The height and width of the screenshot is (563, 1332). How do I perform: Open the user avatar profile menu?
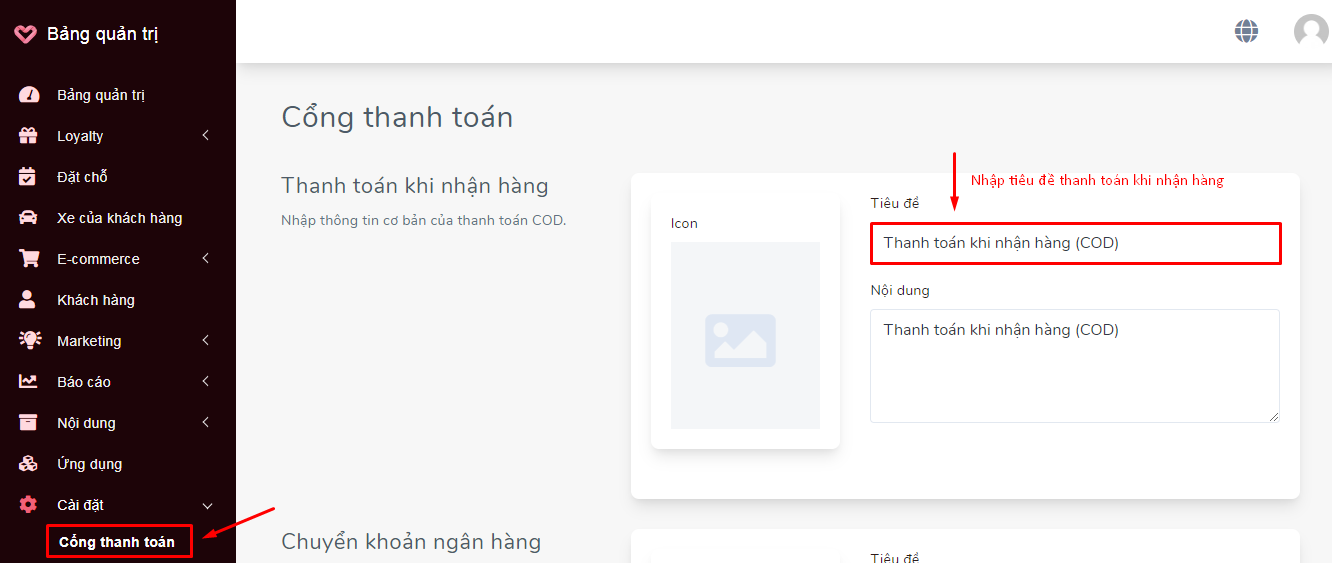pyautogui.click(x=1311, y=31)
